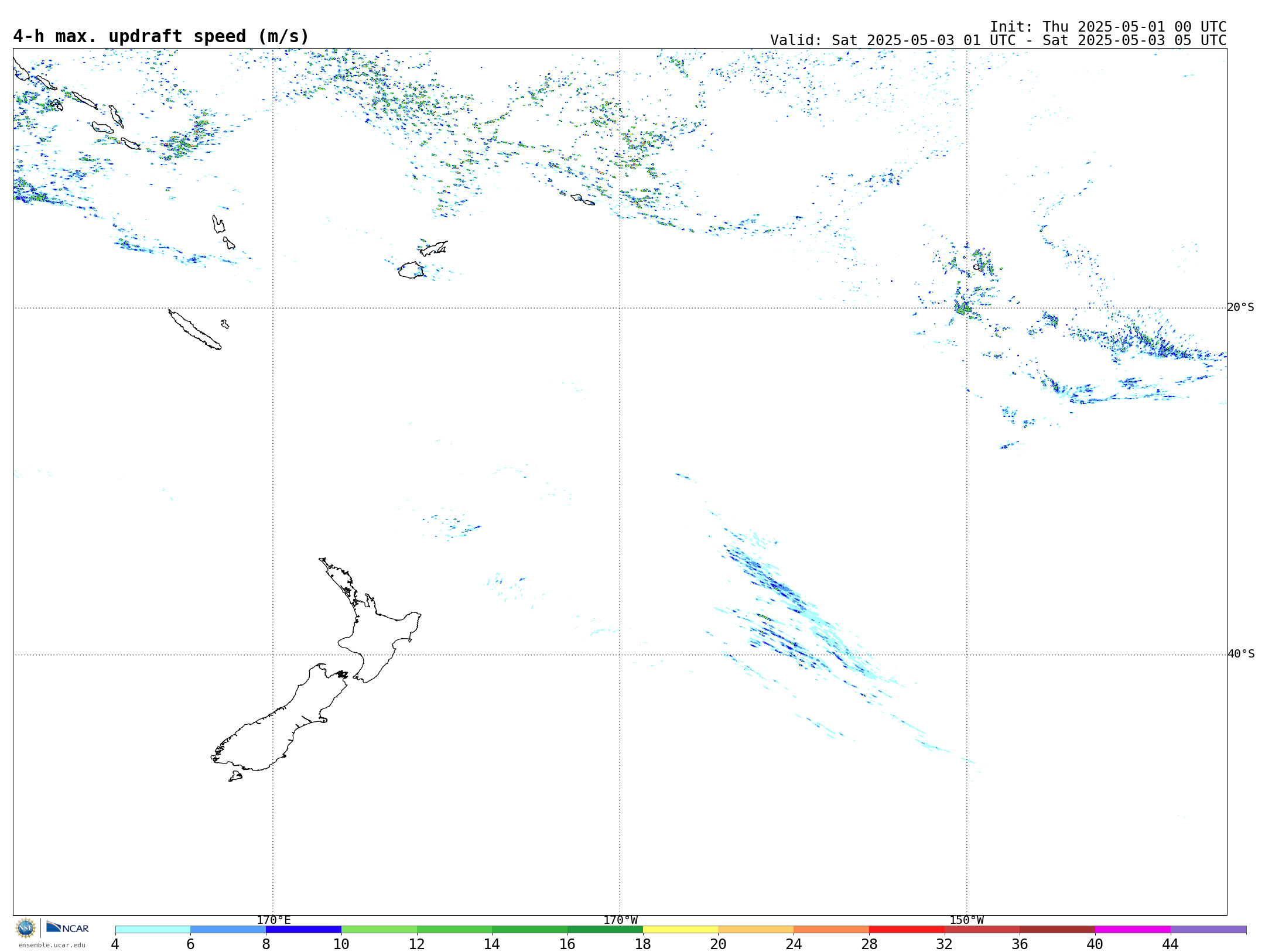Screen dimensions: 1265x952
Task: Click the dark green 16-18 colorbar segment
Action: tap(605, 930)
